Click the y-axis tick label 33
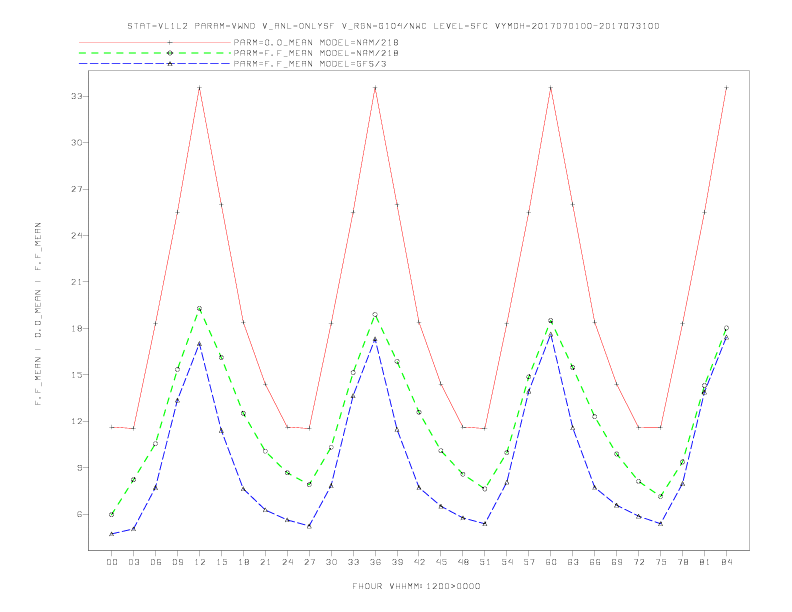Screen dimensions: 792x612 click(77, 96)
